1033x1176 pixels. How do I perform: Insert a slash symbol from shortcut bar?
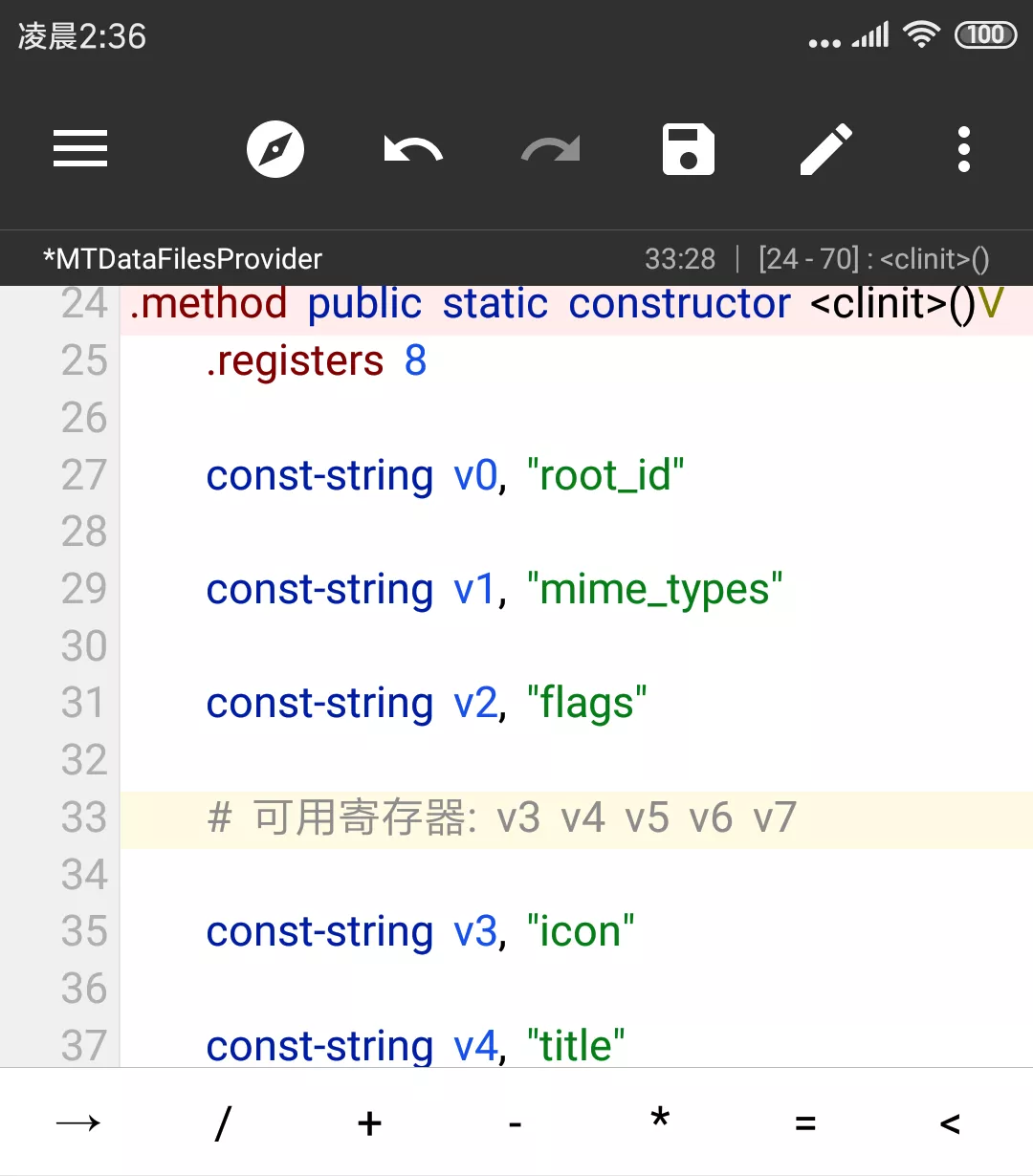click(223, 1122)
